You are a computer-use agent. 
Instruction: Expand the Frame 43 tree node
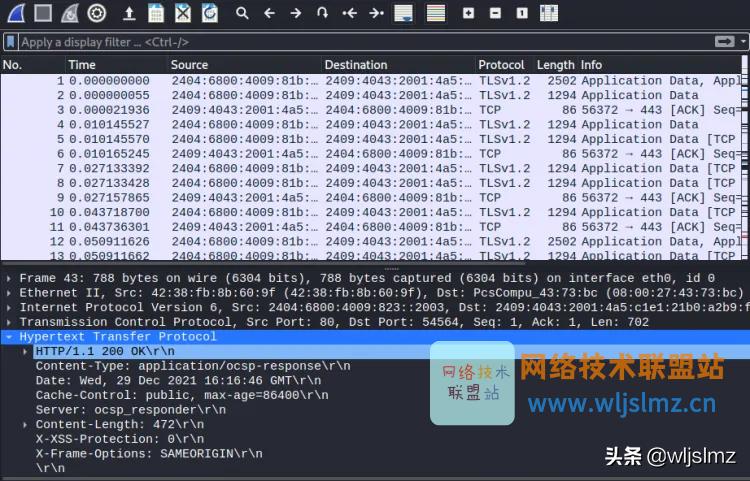point(9,278)
